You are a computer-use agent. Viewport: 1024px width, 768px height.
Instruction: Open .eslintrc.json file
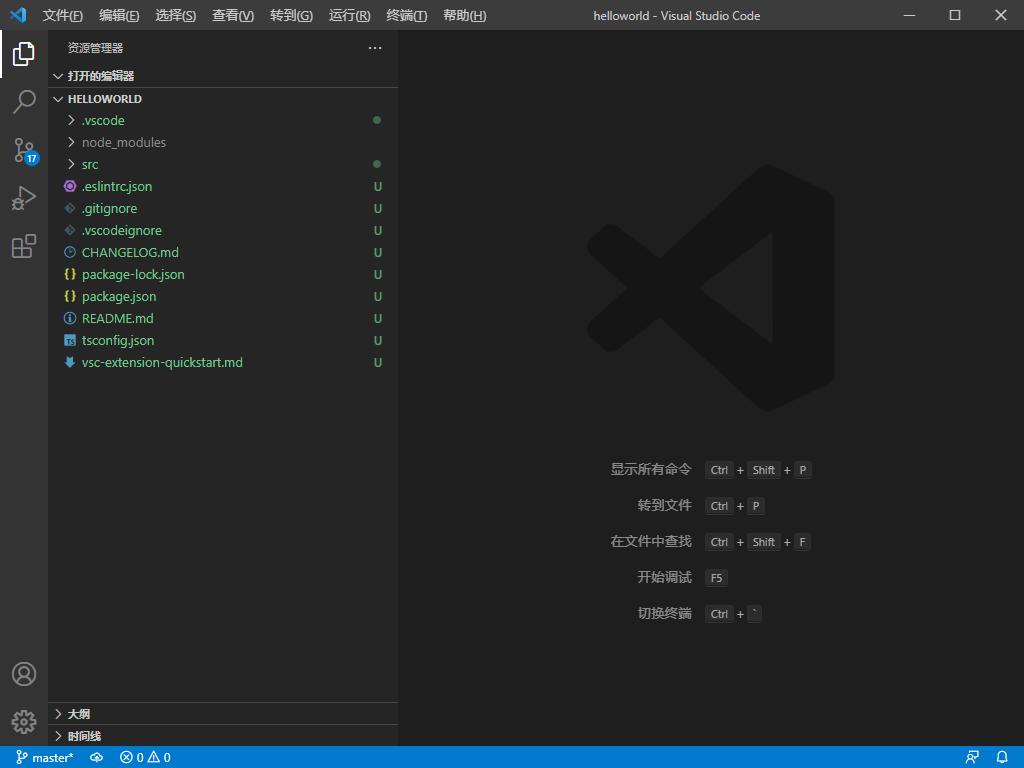click(x=223, y=186)
